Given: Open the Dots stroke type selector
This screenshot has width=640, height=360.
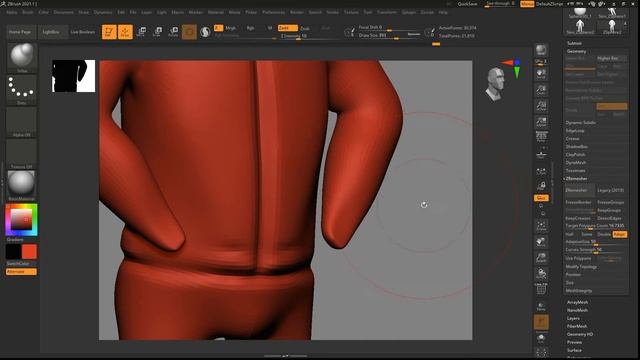Looking at the screenshot, I should tap(22, 89).
